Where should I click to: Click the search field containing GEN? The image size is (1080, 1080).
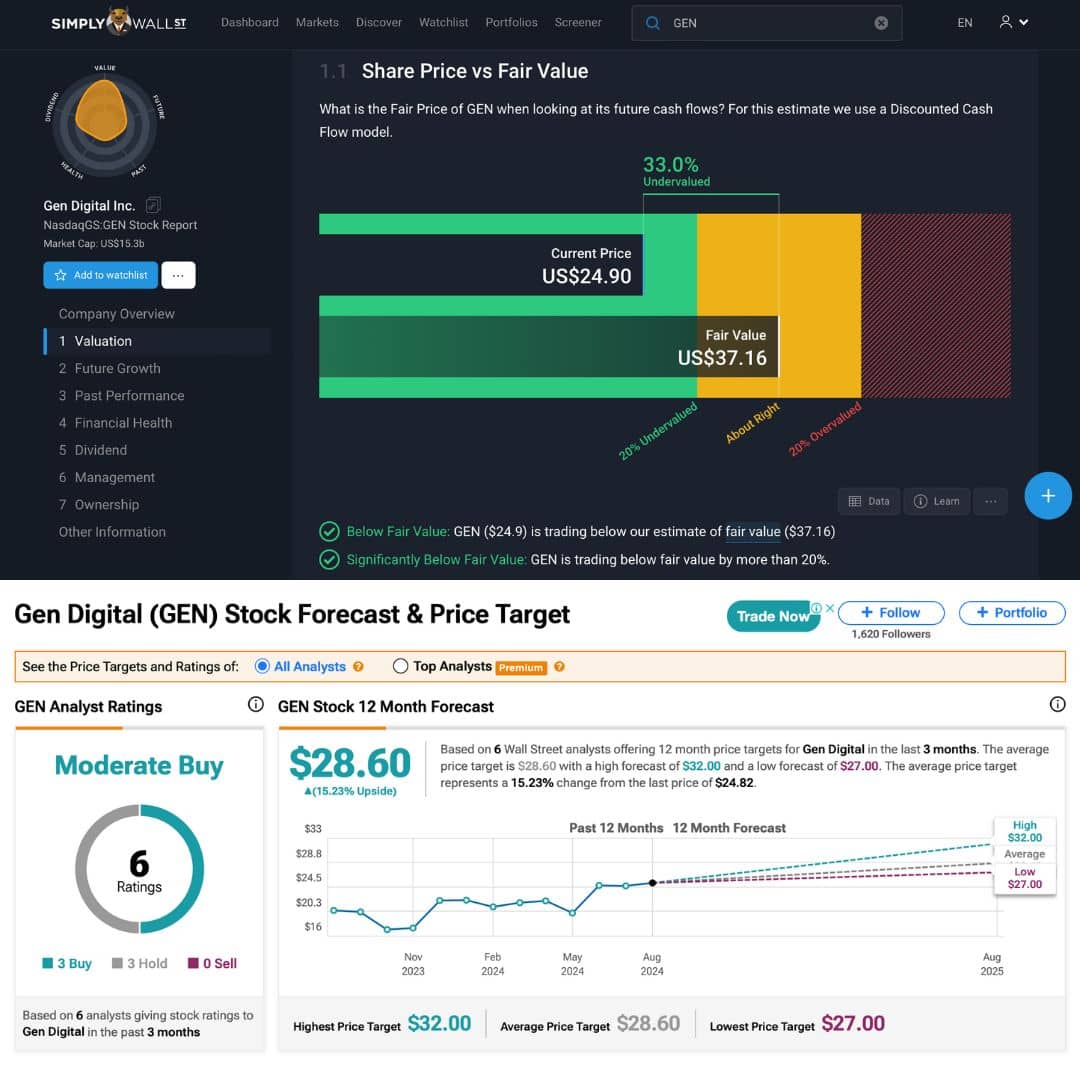tap(767, 23)
